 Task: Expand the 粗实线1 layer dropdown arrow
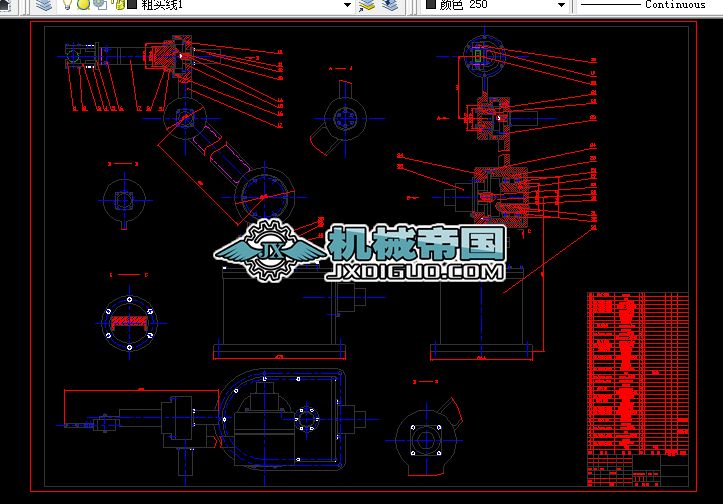click(347, 5)
